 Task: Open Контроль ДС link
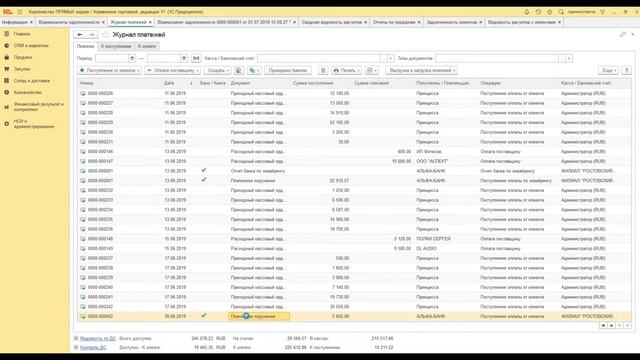pos(93,347)
